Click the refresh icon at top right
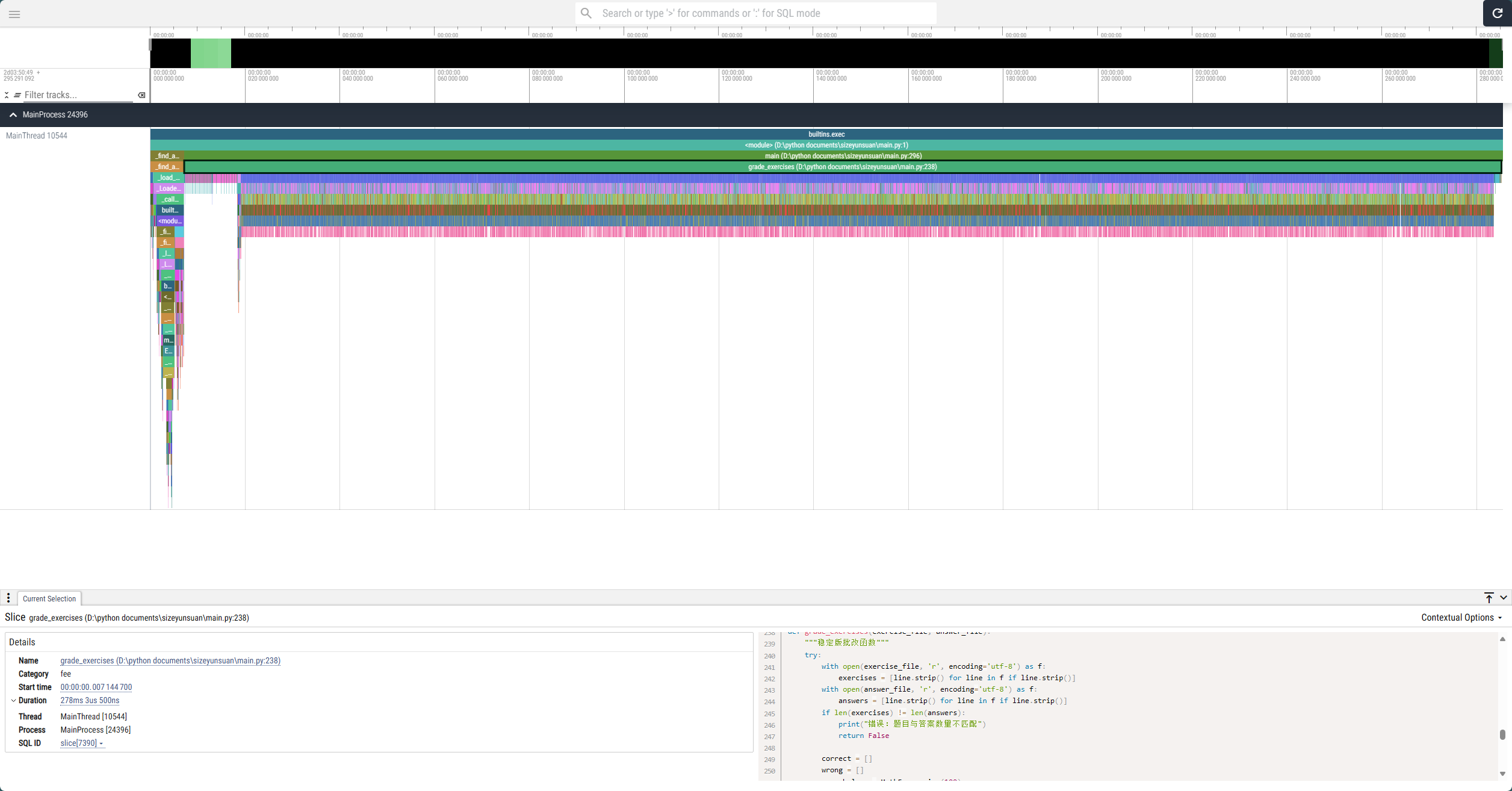The height and width of the screenshot is (791, 1512). [x=1497, y=13]
